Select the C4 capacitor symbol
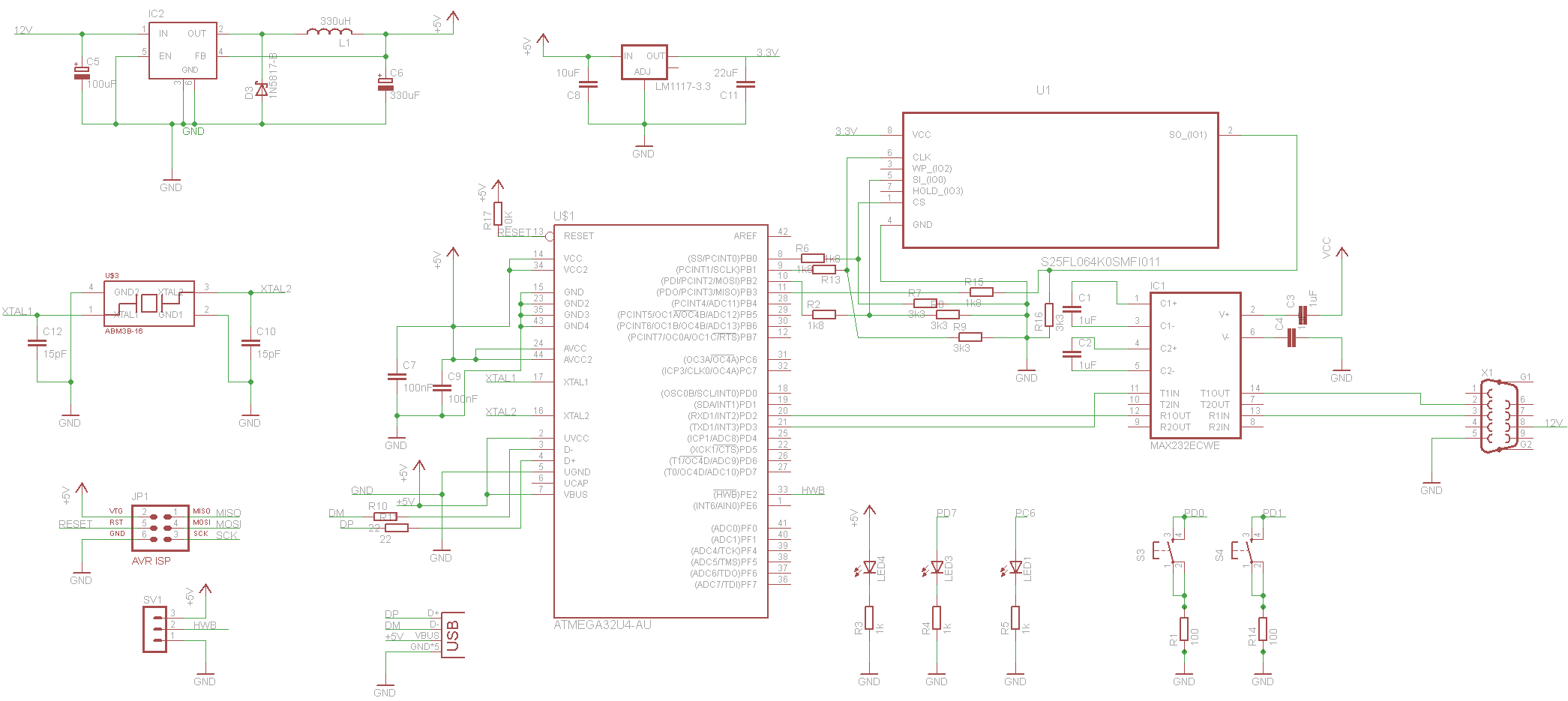This screenshot has height=701, width=1568. (1291, 337)
